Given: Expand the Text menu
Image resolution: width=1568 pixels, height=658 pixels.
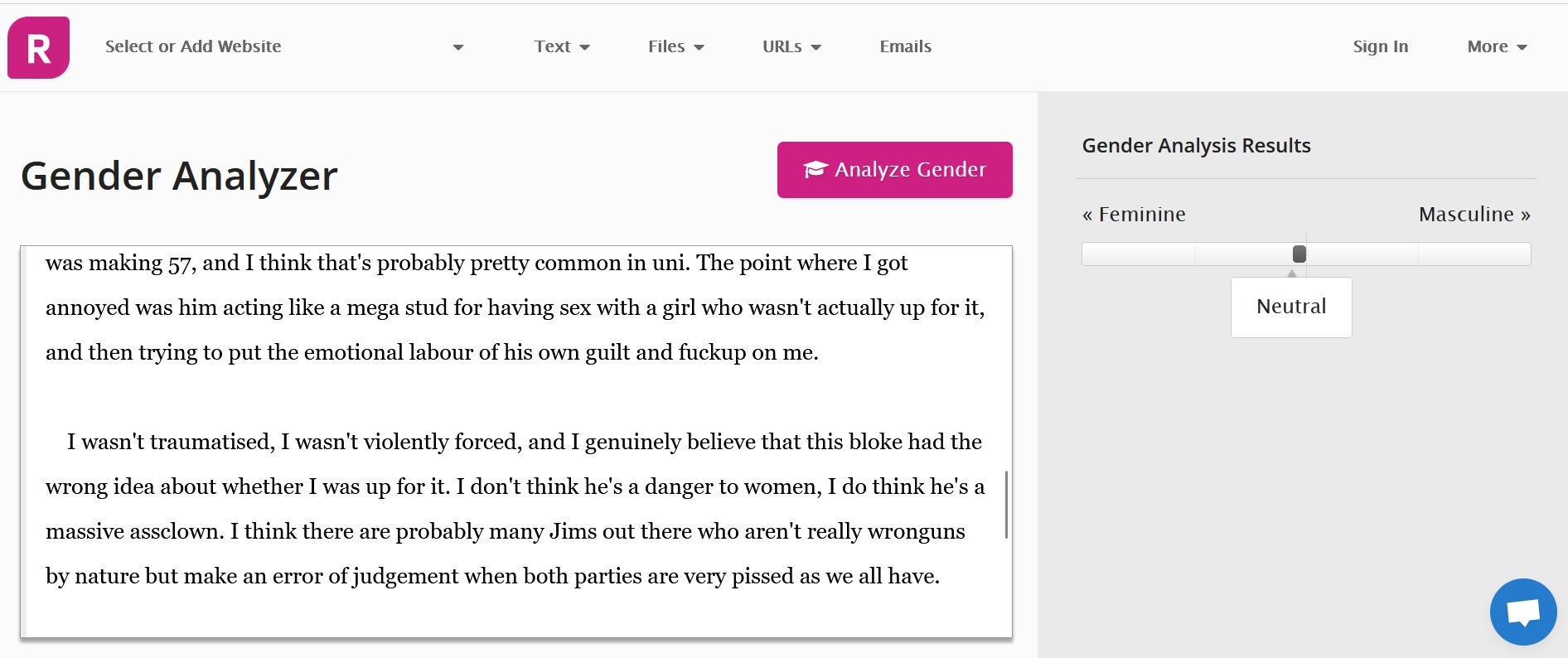Looking at the screenshot, I should (x=562, y=46).
